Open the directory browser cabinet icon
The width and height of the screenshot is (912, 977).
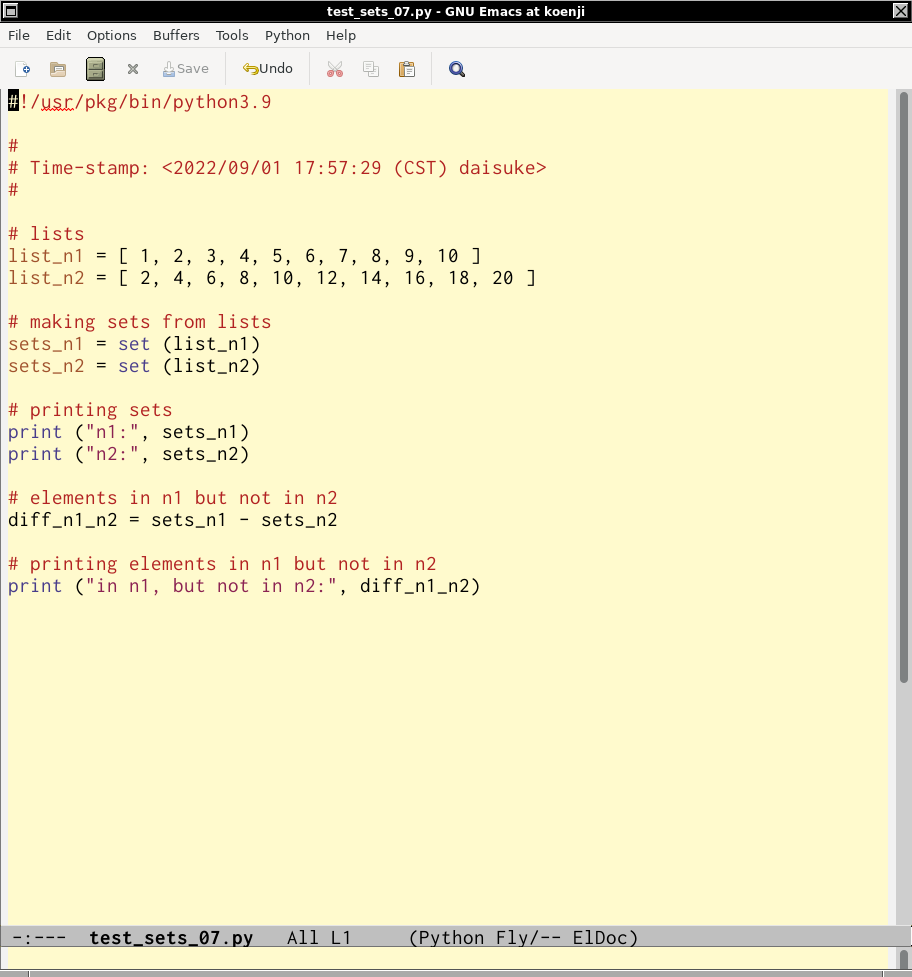pyautogui.click(x=95, y=69)
